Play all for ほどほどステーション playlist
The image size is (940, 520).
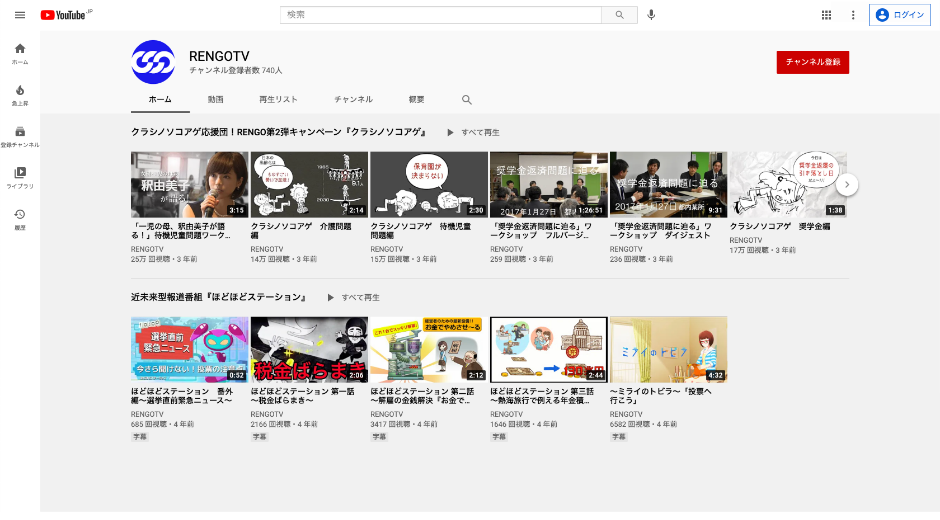click(x=354, y=297)
